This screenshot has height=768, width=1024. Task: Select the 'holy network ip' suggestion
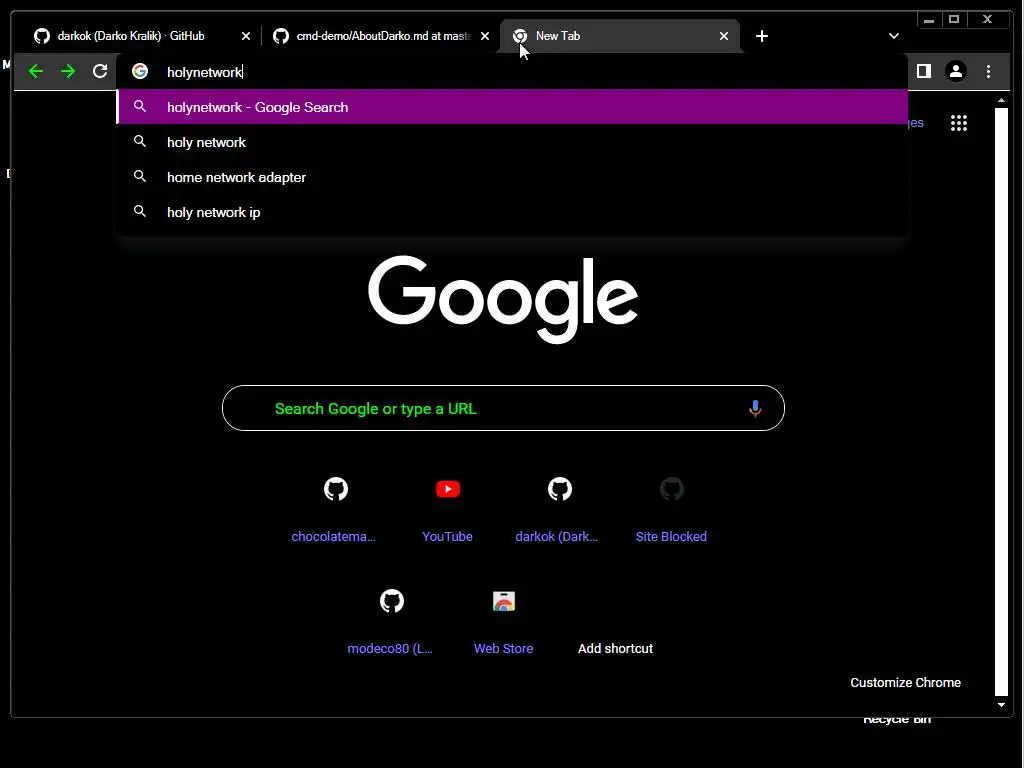512,212
